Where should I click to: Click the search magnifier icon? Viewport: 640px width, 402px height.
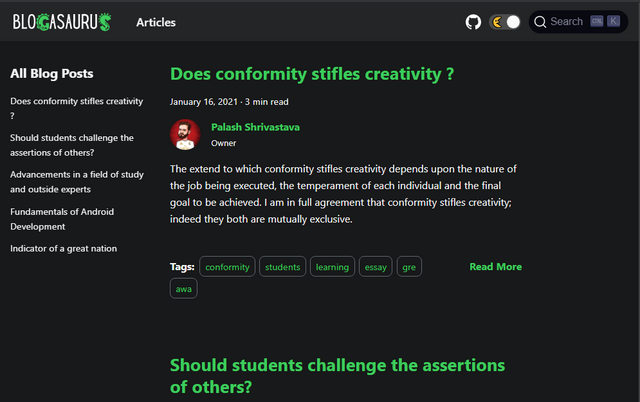pyautogui.click(x=540, y=22)
